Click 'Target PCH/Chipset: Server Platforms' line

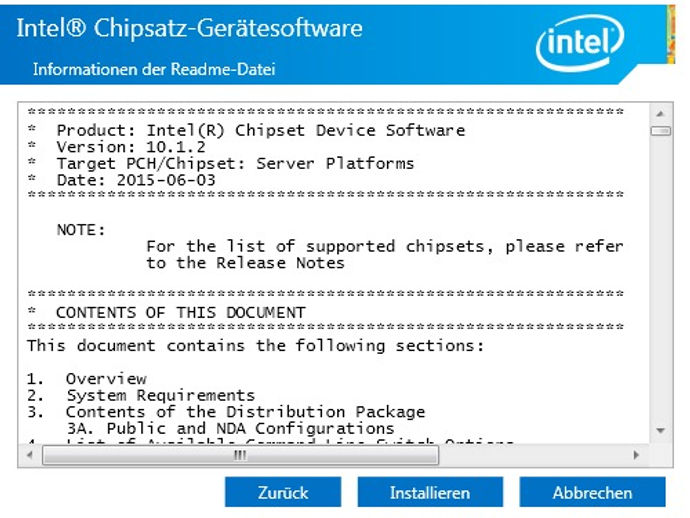[235, 164]
